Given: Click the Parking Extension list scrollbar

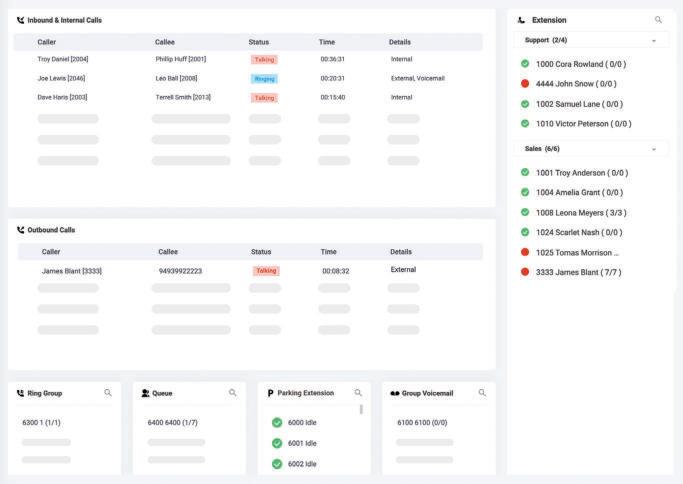Looking at the screenshot, I should [x=361, y=410].
